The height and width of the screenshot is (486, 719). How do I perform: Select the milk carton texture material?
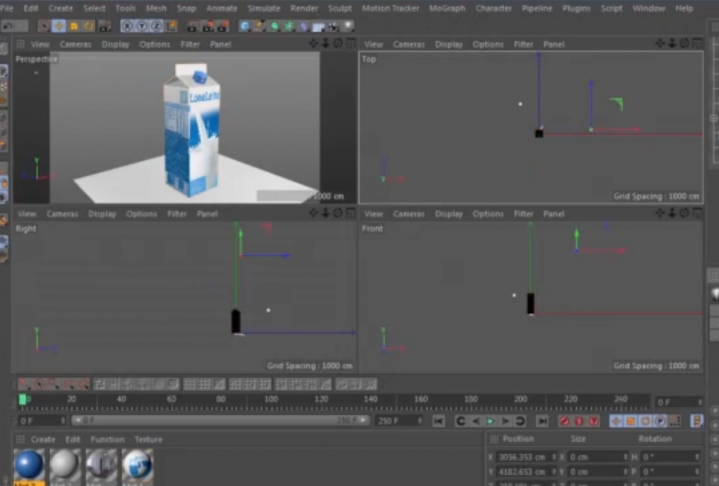pos(138,464)
